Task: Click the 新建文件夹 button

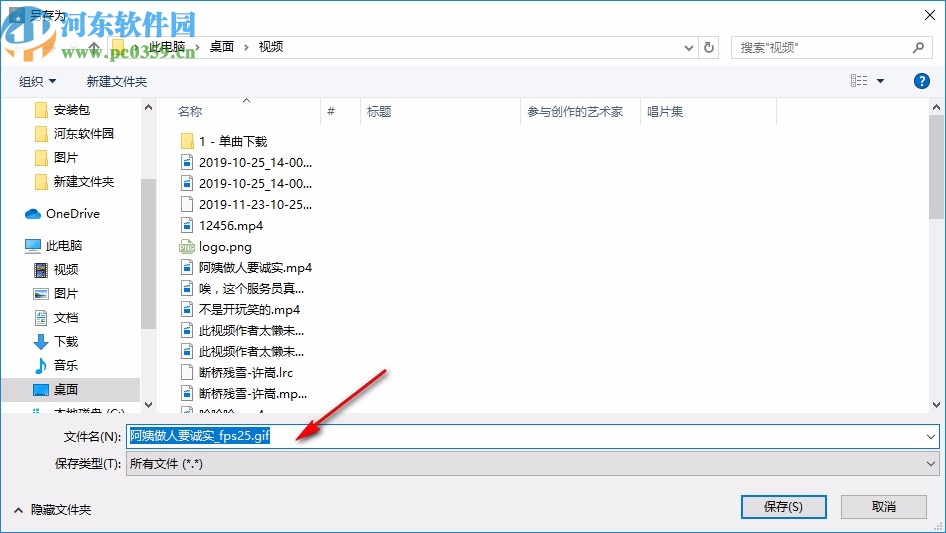Action: (116, 81)
